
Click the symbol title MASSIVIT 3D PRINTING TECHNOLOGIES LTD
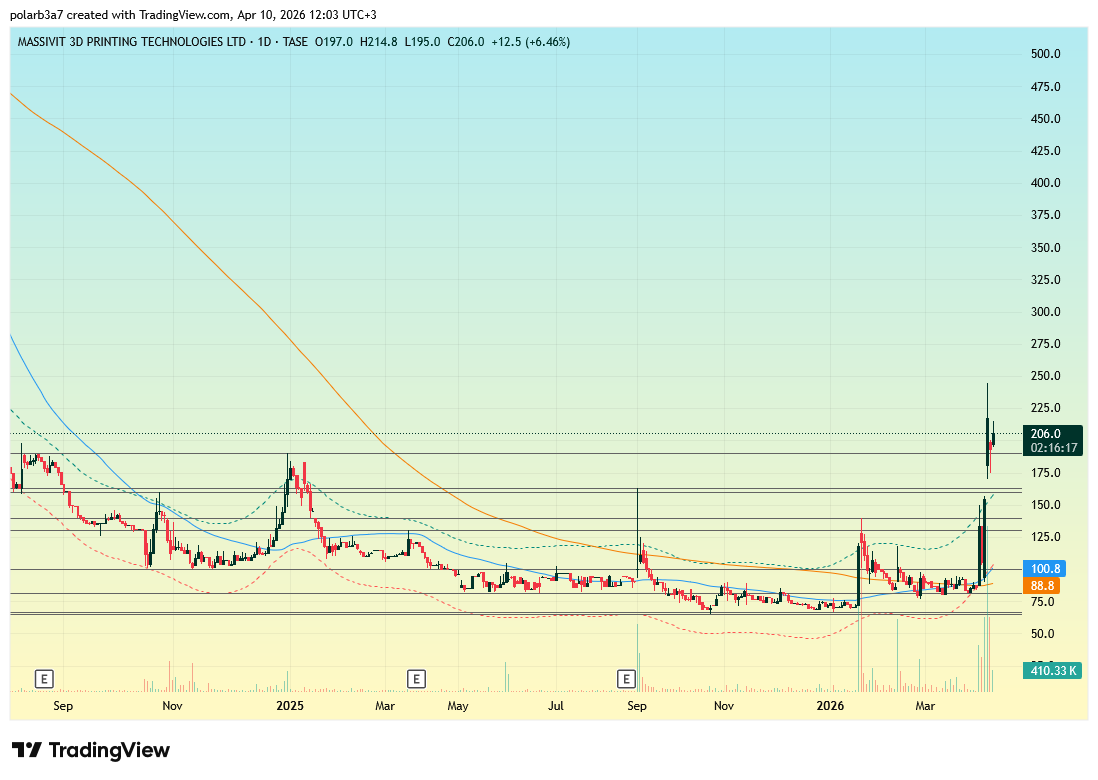(132, 42)
